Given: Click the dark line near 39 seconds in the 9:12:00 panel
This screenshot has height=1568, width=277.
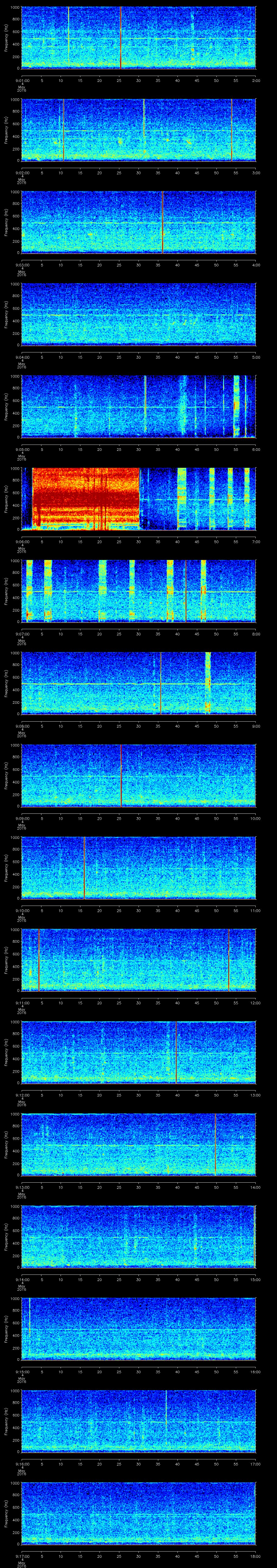Looking at the screenshot, I should tap(176, 1052).
